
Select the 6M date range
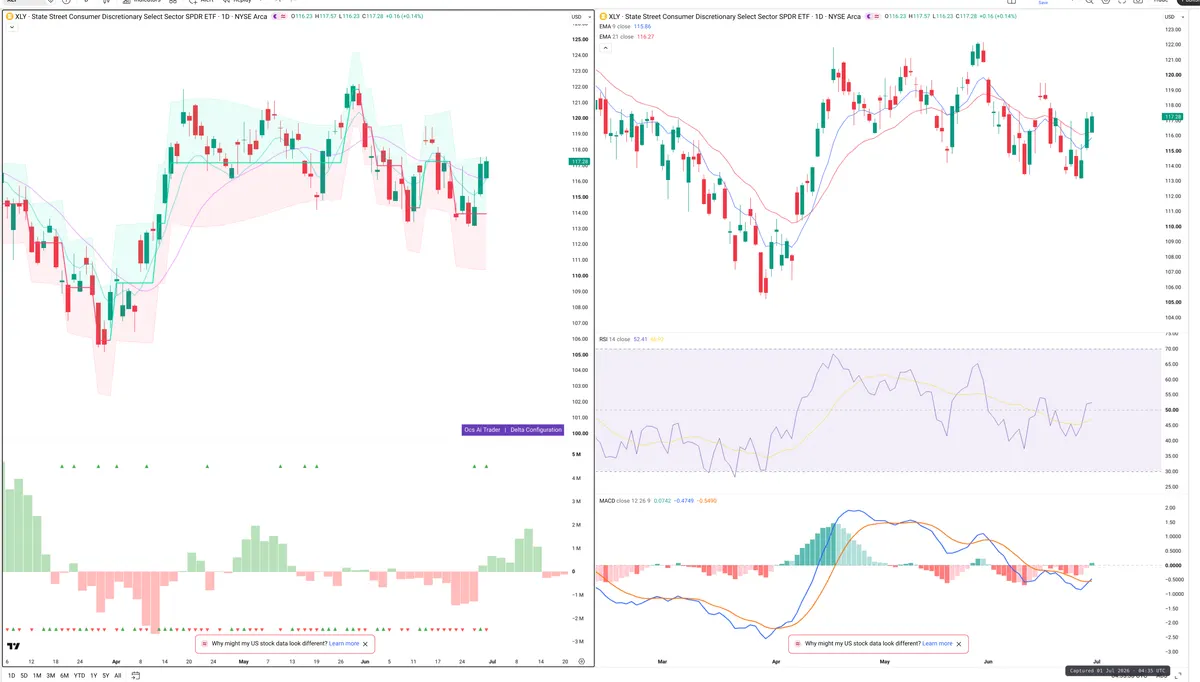pos(64,676)
